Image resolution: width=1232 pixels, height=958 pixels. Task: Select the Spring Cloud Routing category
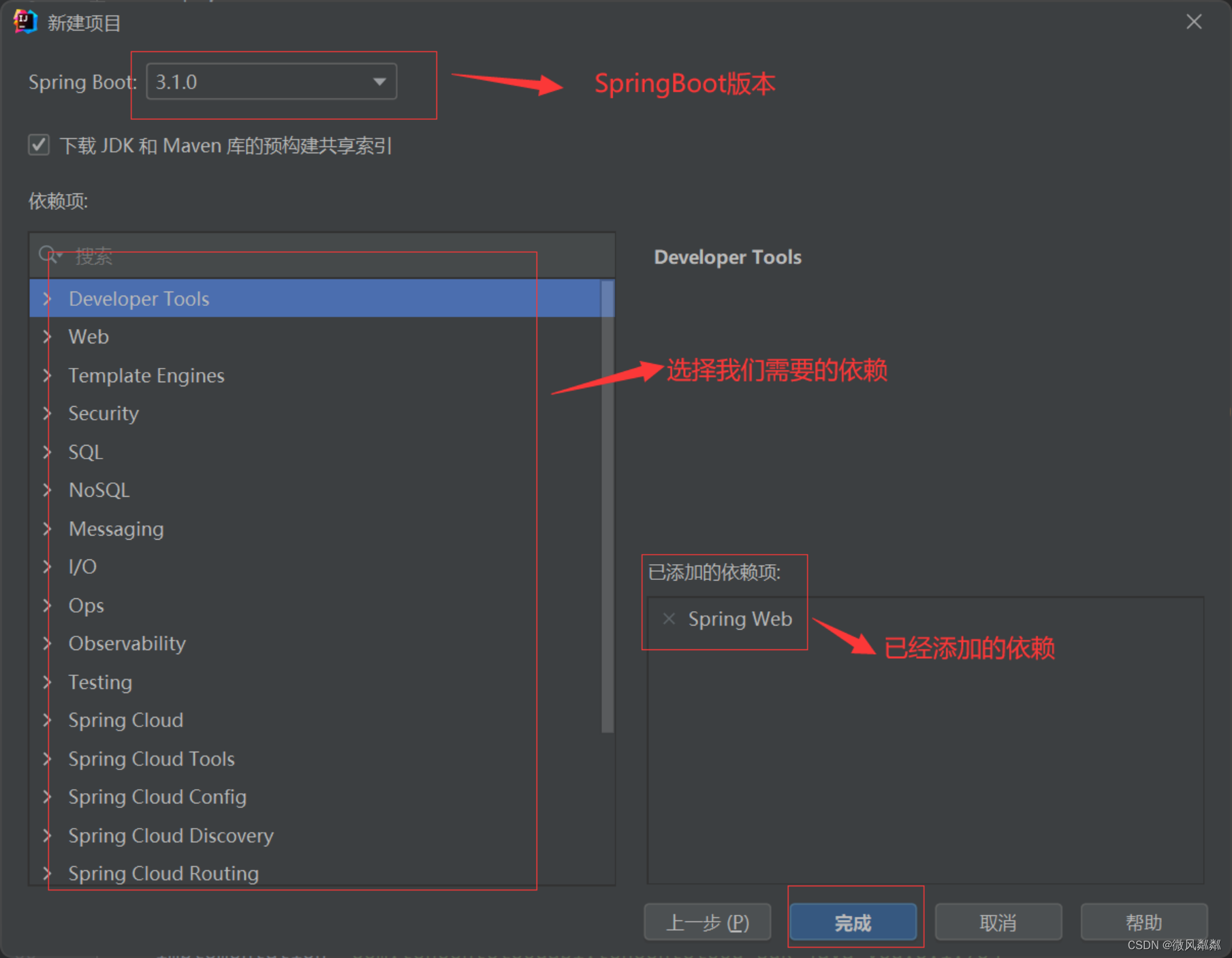(x=163, y=873)
